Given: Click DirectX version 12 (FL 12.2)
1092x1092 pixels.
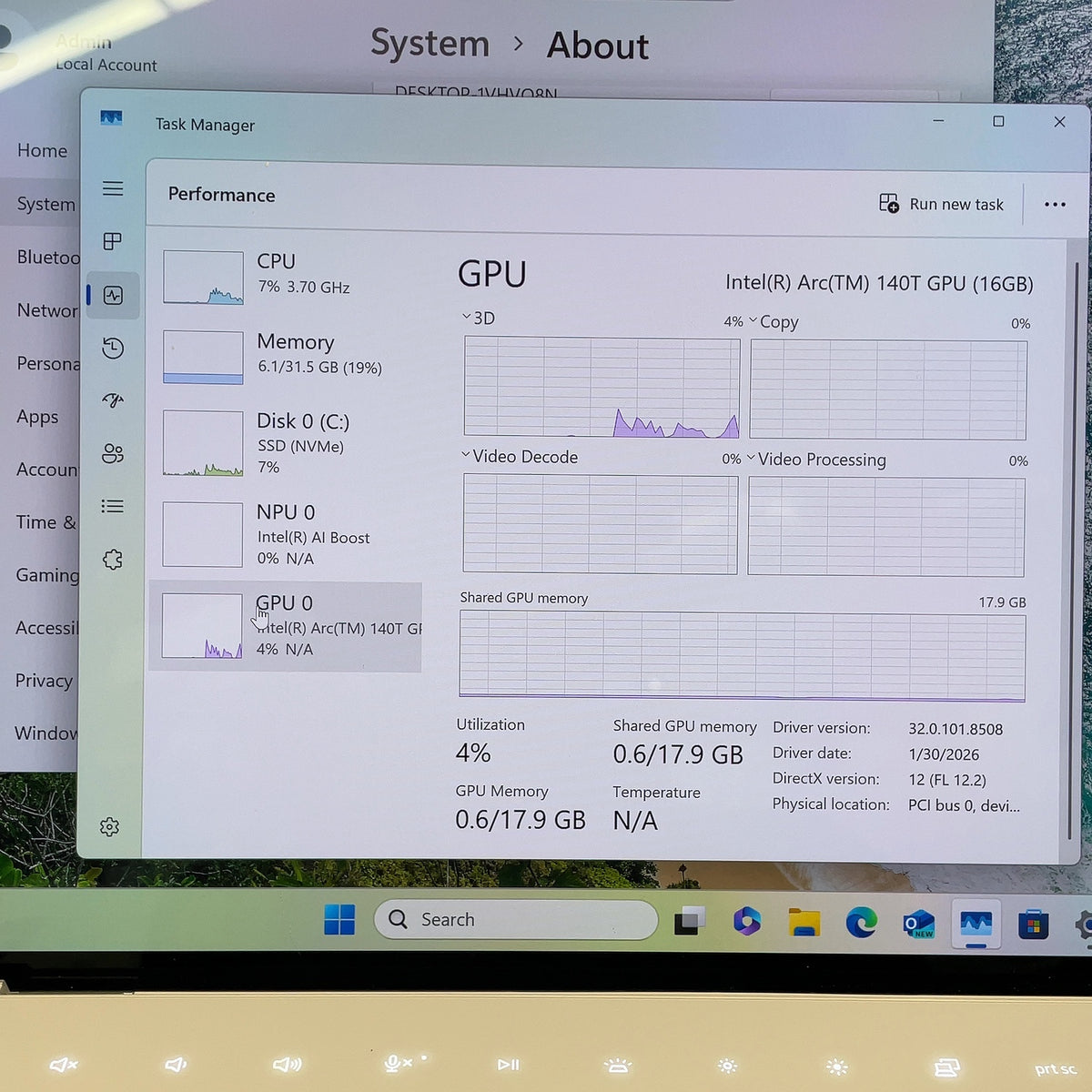Looking at the screenshot, I should tap(947, 780).
